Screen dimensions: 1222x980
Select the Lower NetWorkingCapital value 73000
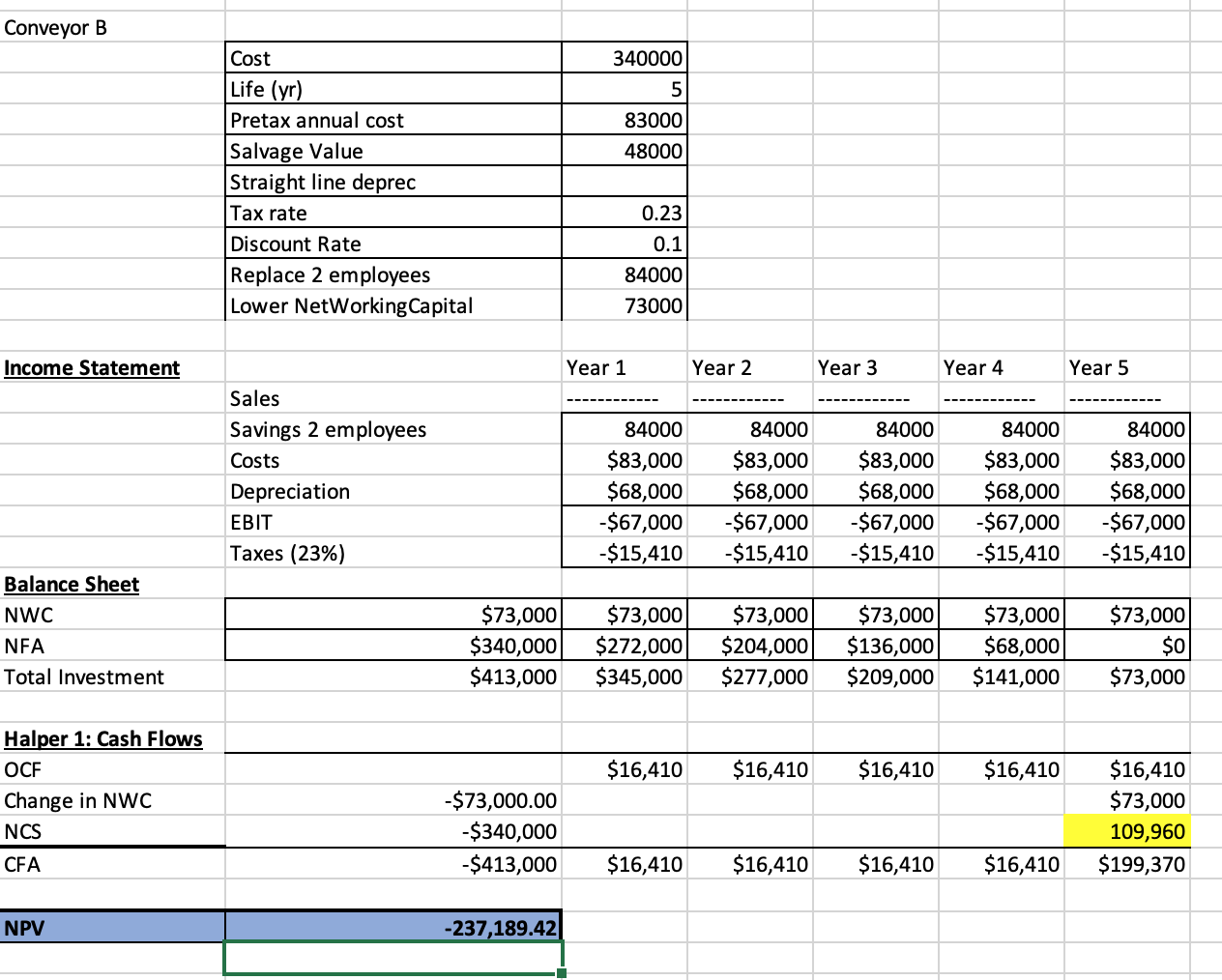[624, 305]
